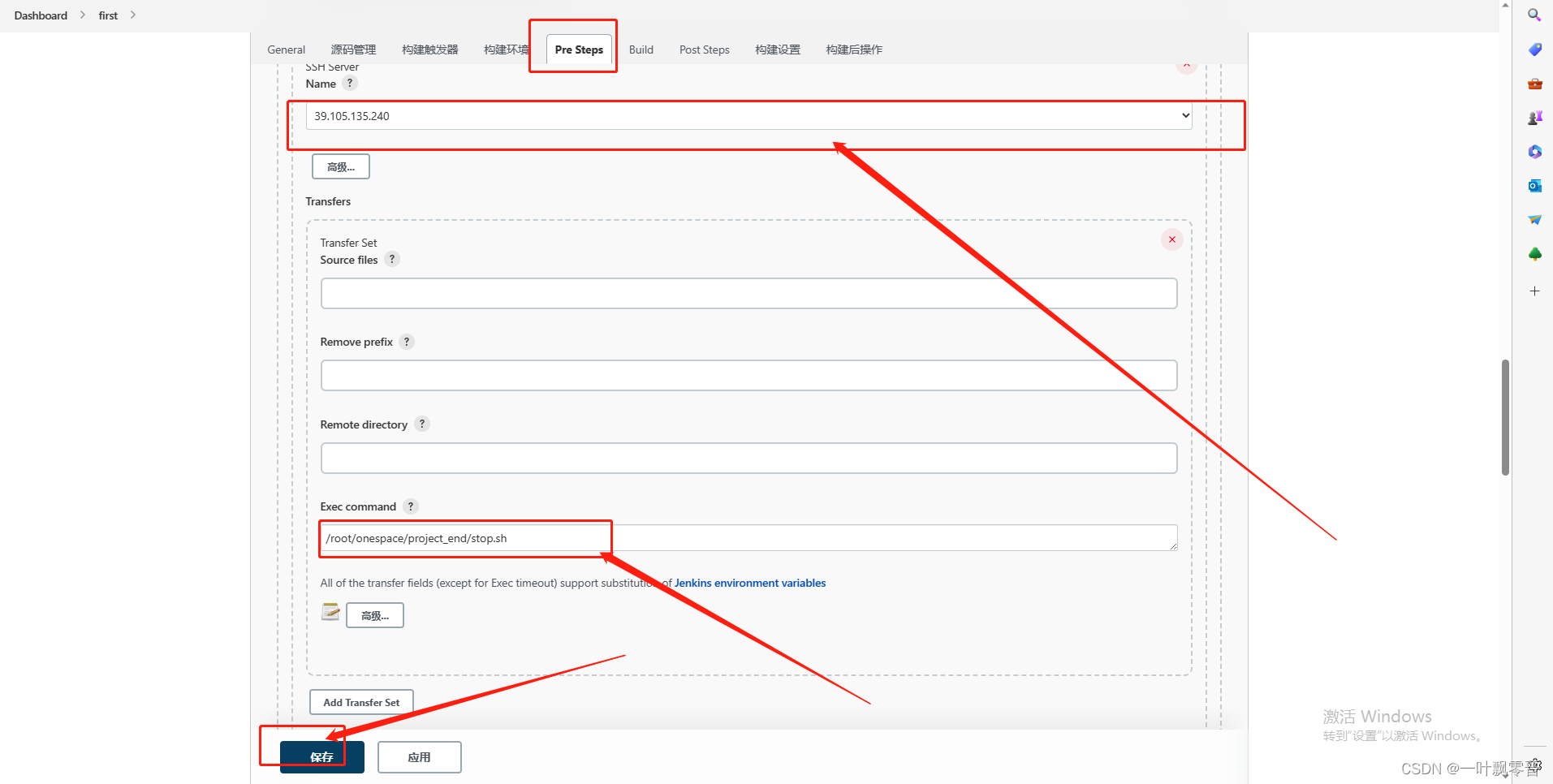Select the Pre Steps tab
The image size is (1553, 784).
[x=579, y=50]
